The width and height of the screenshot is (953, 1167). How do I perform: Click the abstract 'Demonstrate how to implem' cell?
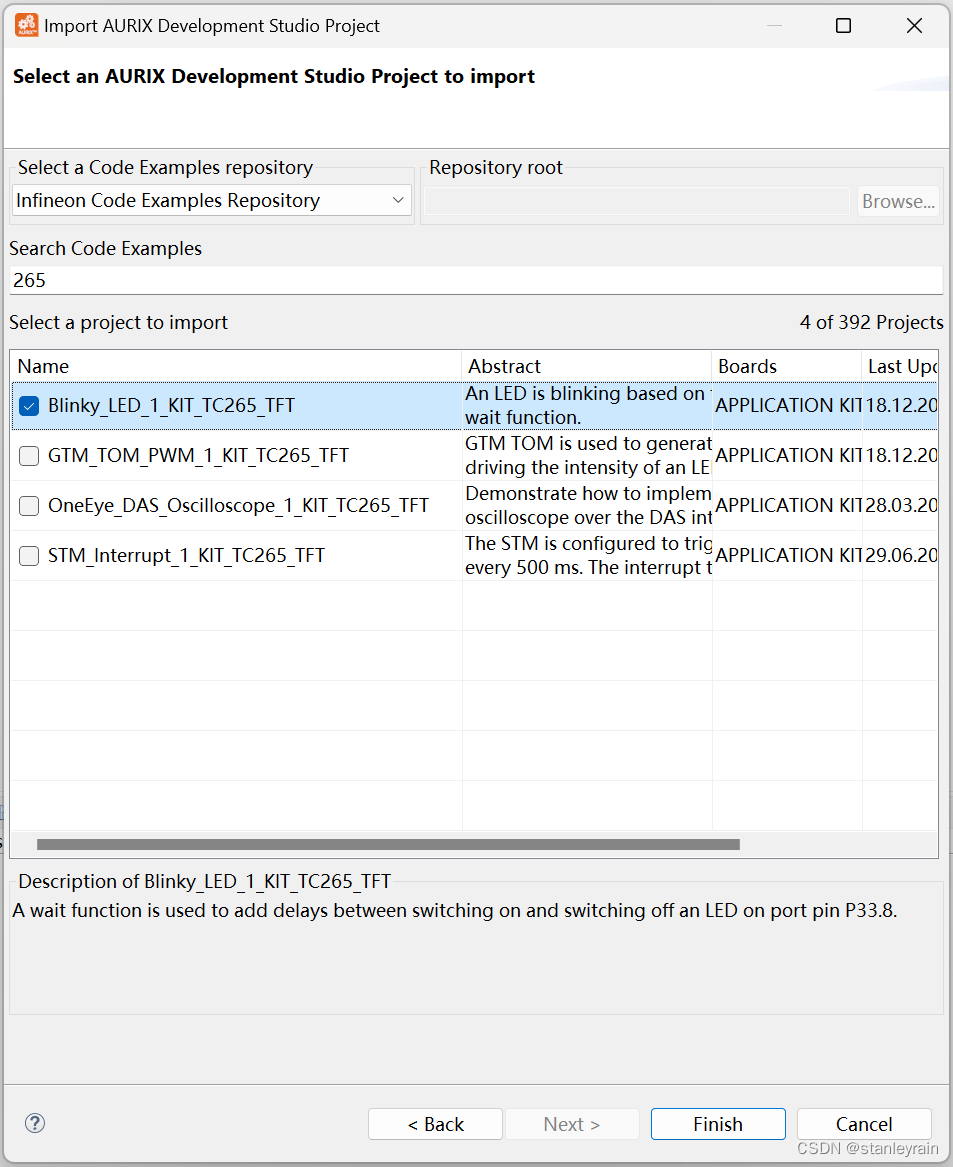pos(587,505)
